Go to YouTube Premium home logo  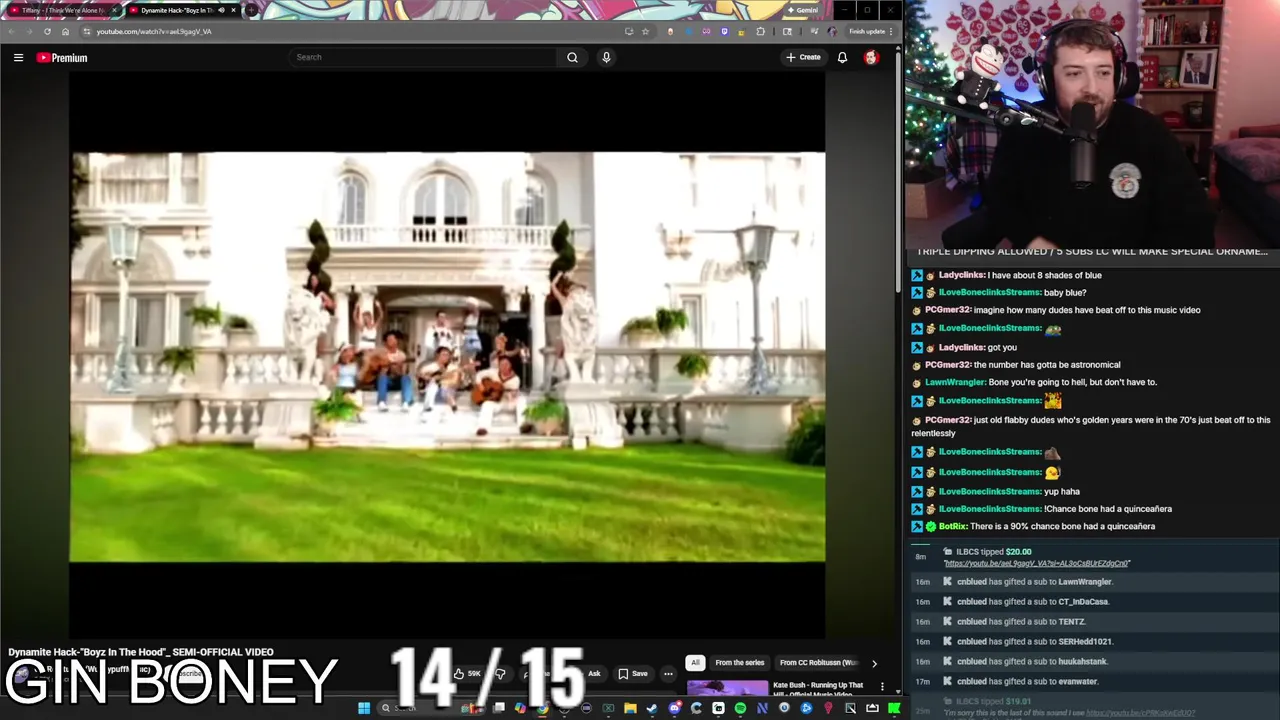click(62, 58)
